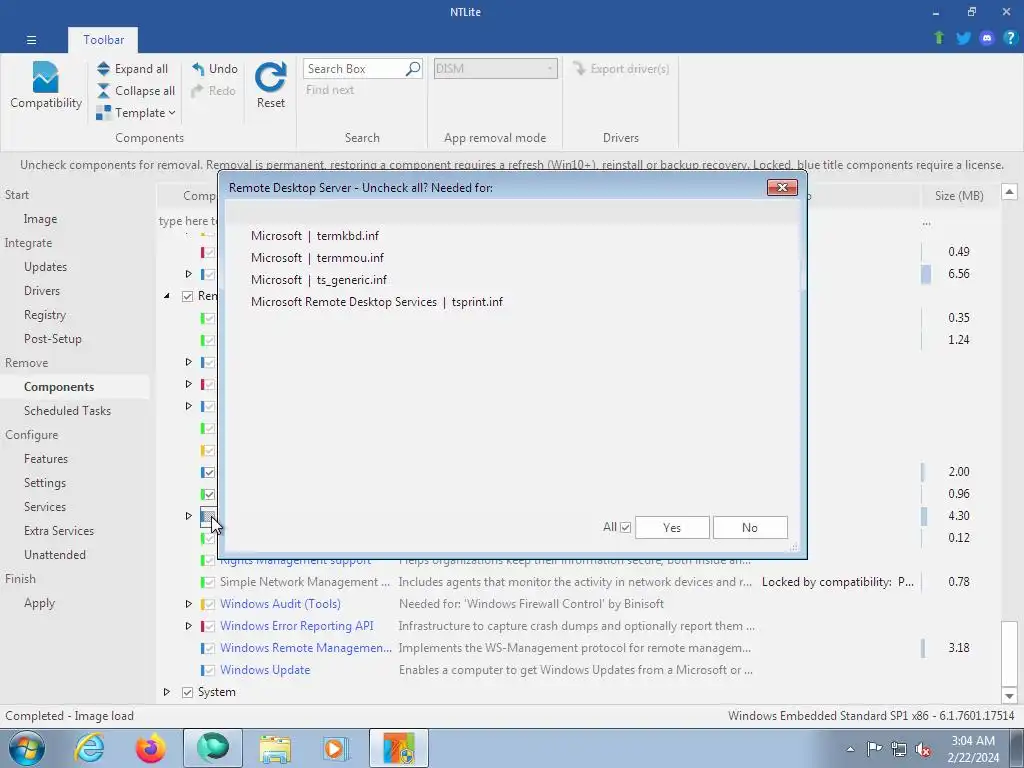Select termmou.inf entry in dialog

coord(317,258)
